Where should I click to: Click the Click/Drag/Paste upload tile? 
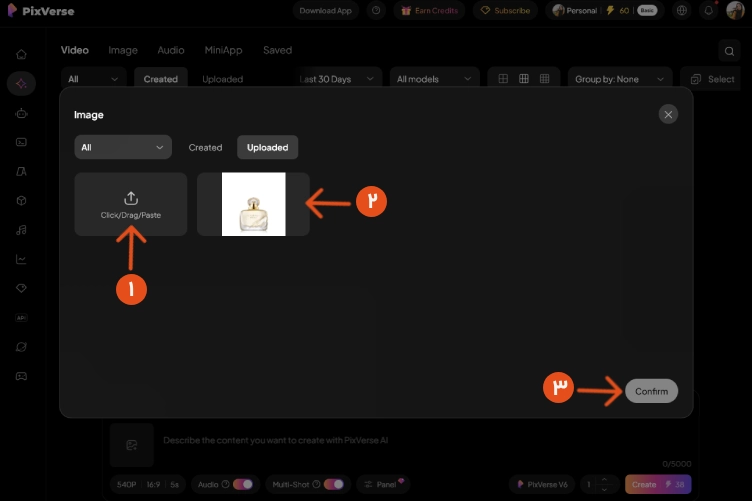point(131,204)
